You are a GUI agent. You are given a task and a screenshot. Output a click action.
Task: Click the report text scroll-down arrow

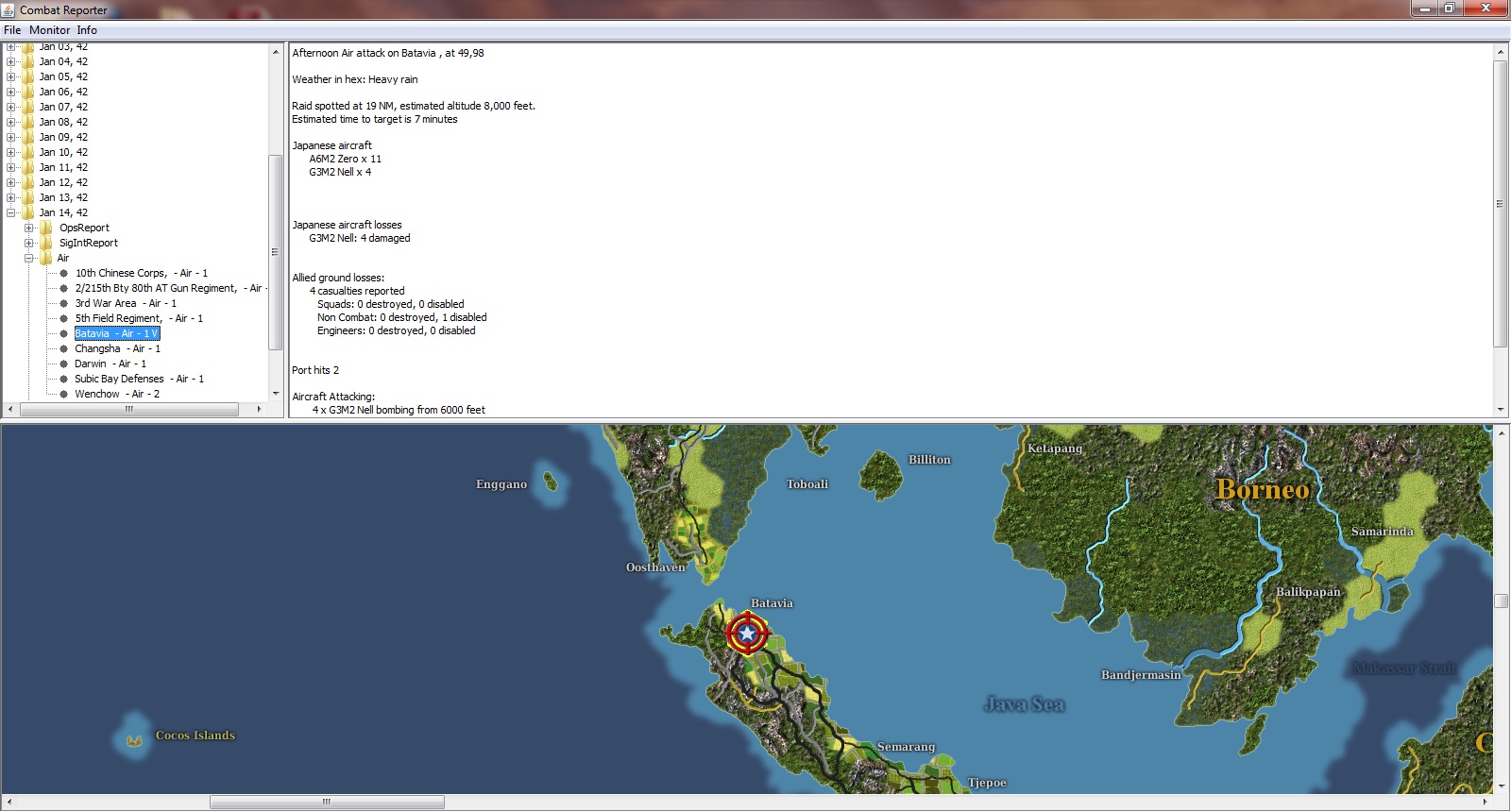[x=1501, y=410]
